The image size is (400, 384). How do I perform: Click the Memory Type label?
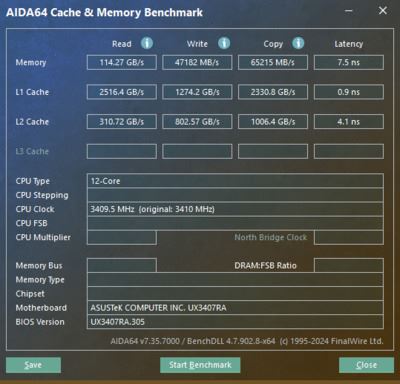coord(40,280)
